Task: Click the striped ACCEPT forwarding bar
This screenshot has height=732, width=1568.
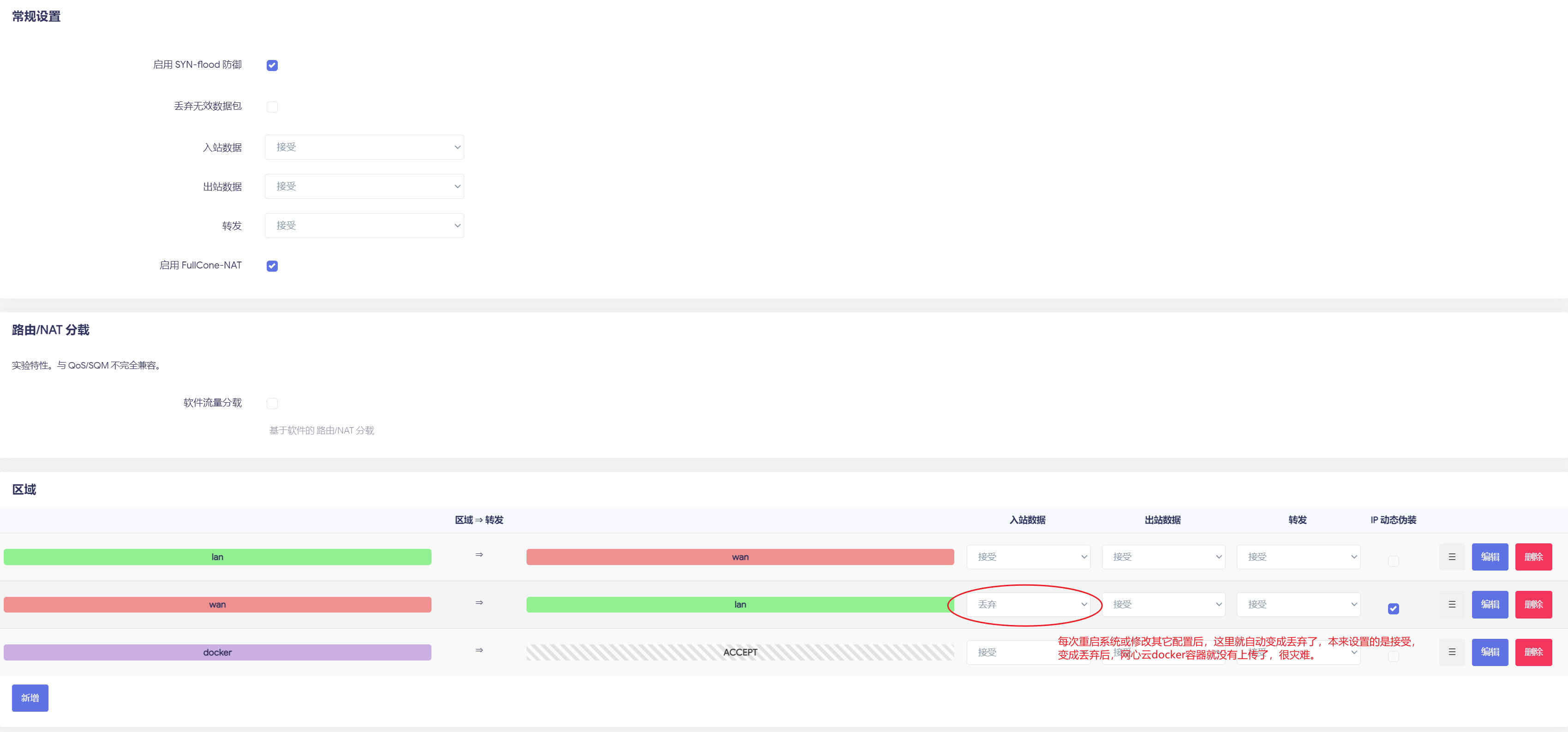Action: [x=740, y=652]
